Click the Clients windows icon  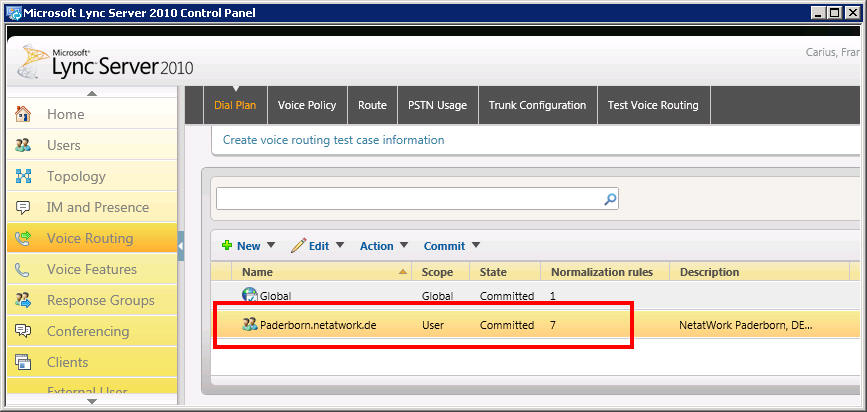click(x=23, y=362)
